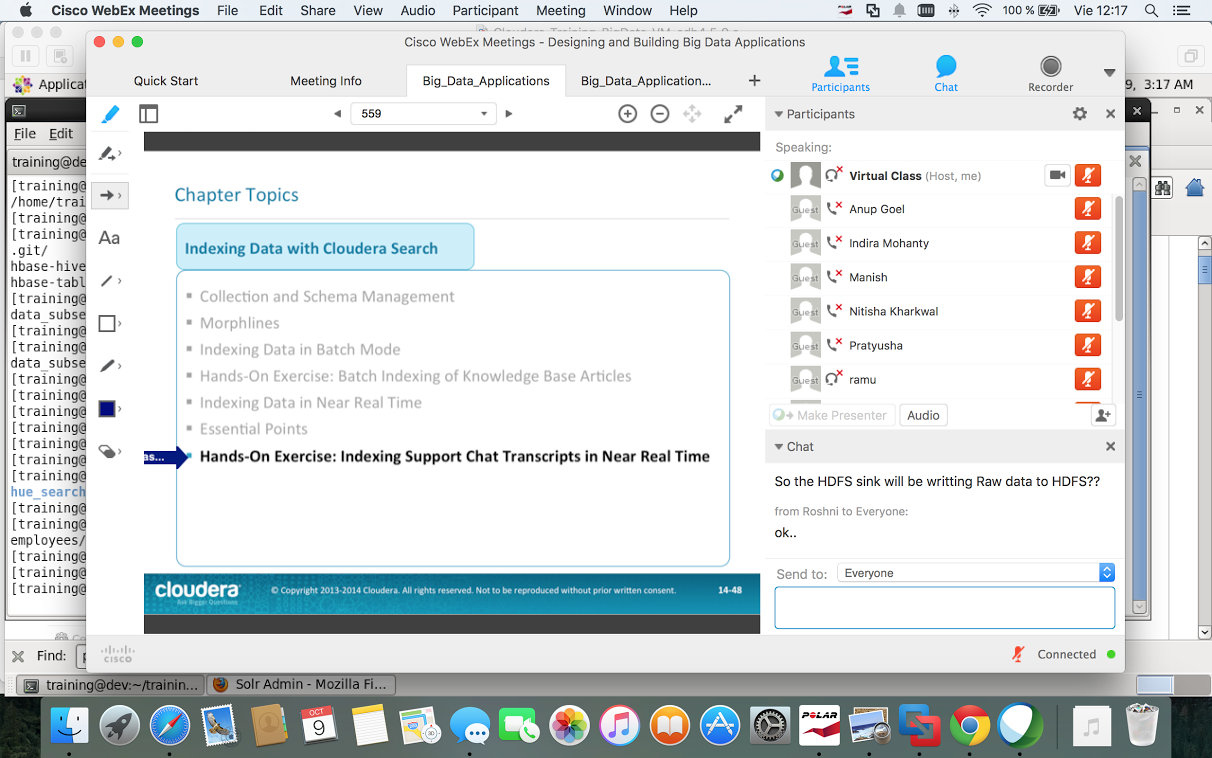Screen dimensions: 1212x758
Task: Unmute Nitisha Kharkwal's microphone
Action: click(1088, 311)
